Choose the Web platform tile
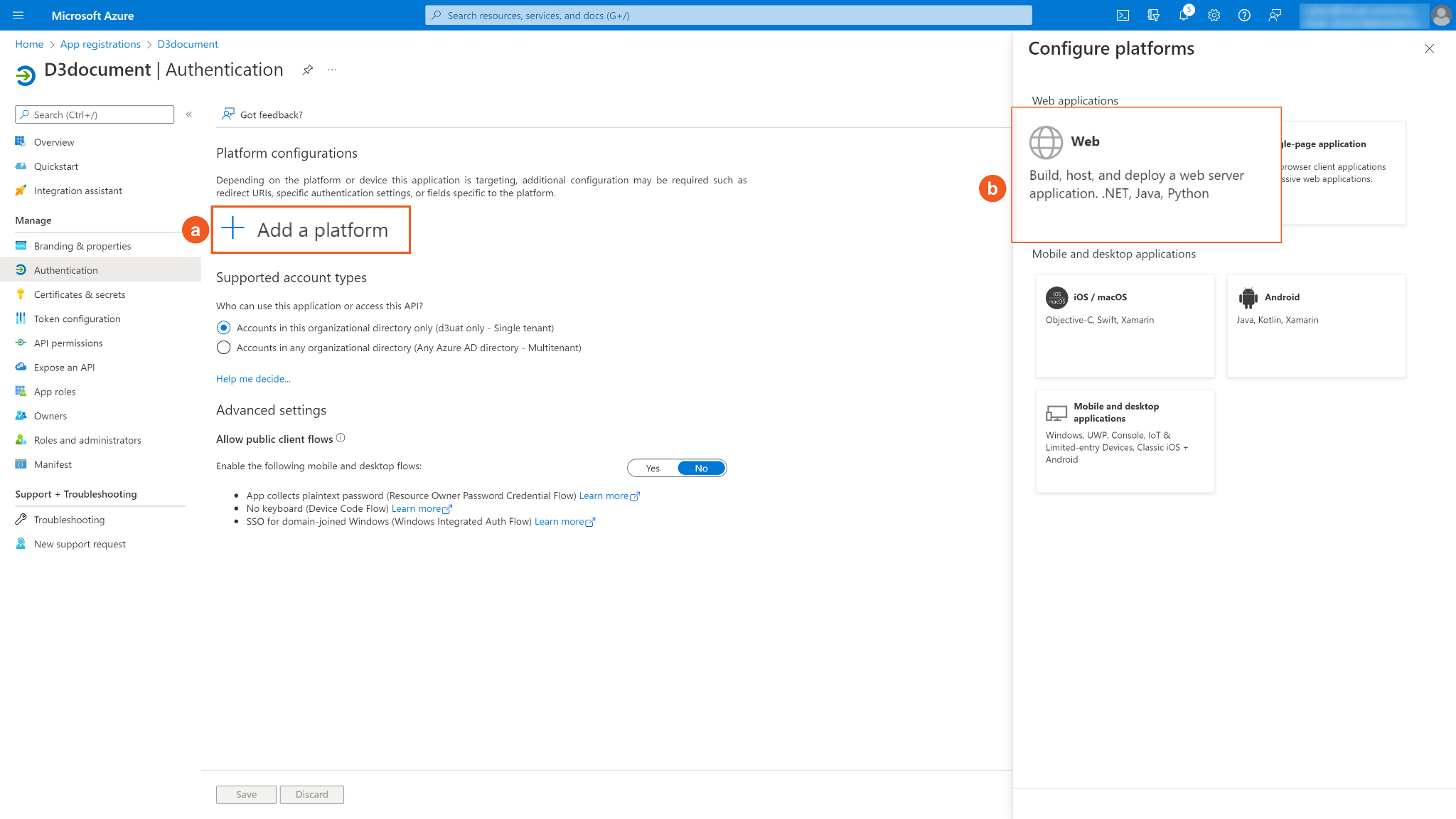The height and width of the screenshot is (819, 1456). [1146, 174]
